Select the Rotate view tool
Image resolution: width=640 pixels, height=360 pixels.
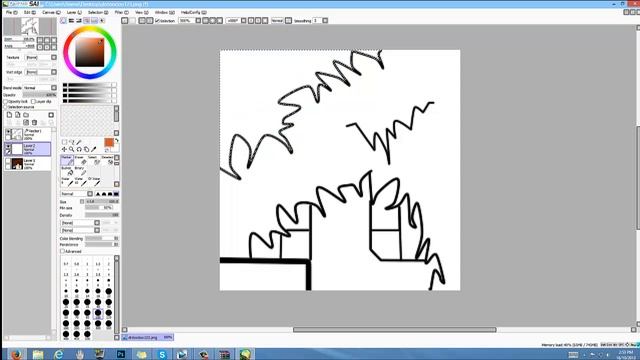click(79, 149)
